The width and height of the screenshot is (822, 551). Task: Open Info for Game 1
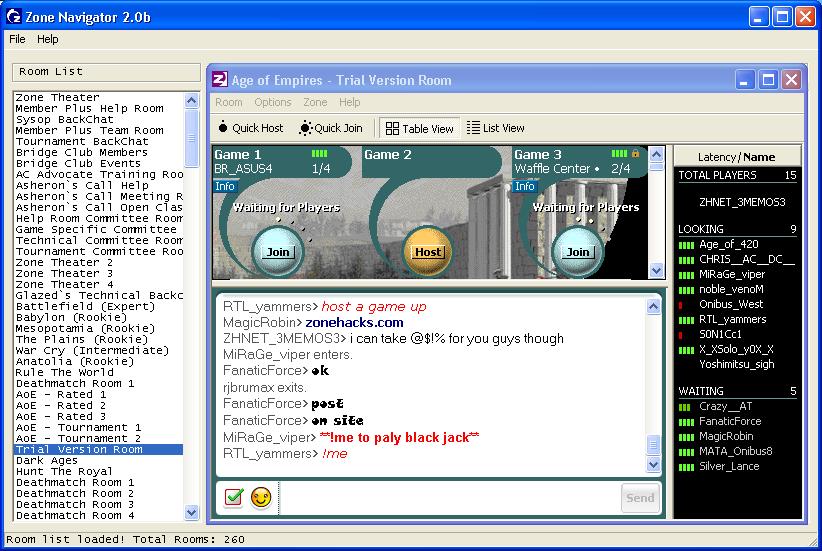(x=225, y=186)
